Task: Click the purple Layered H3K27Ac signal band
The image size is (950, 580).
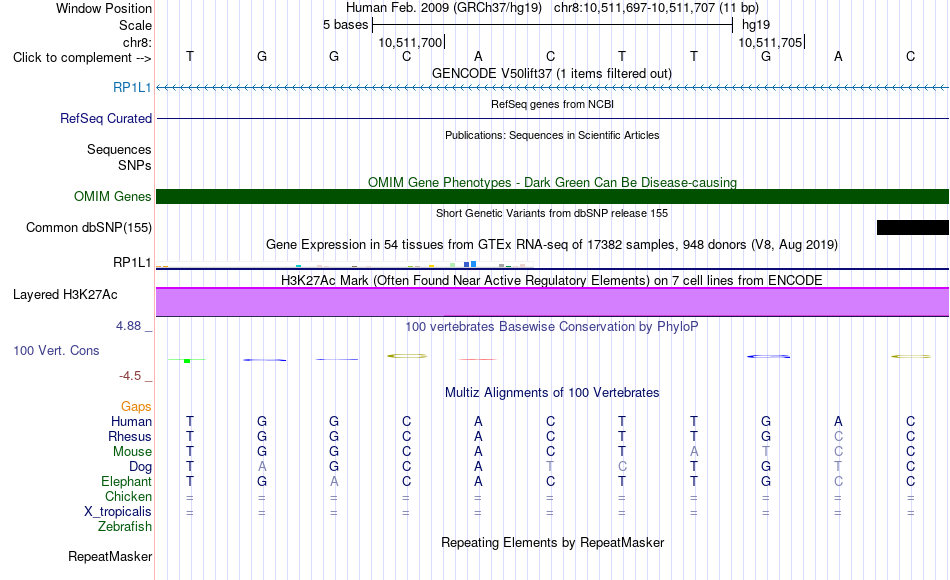Action: coord(552,302)
